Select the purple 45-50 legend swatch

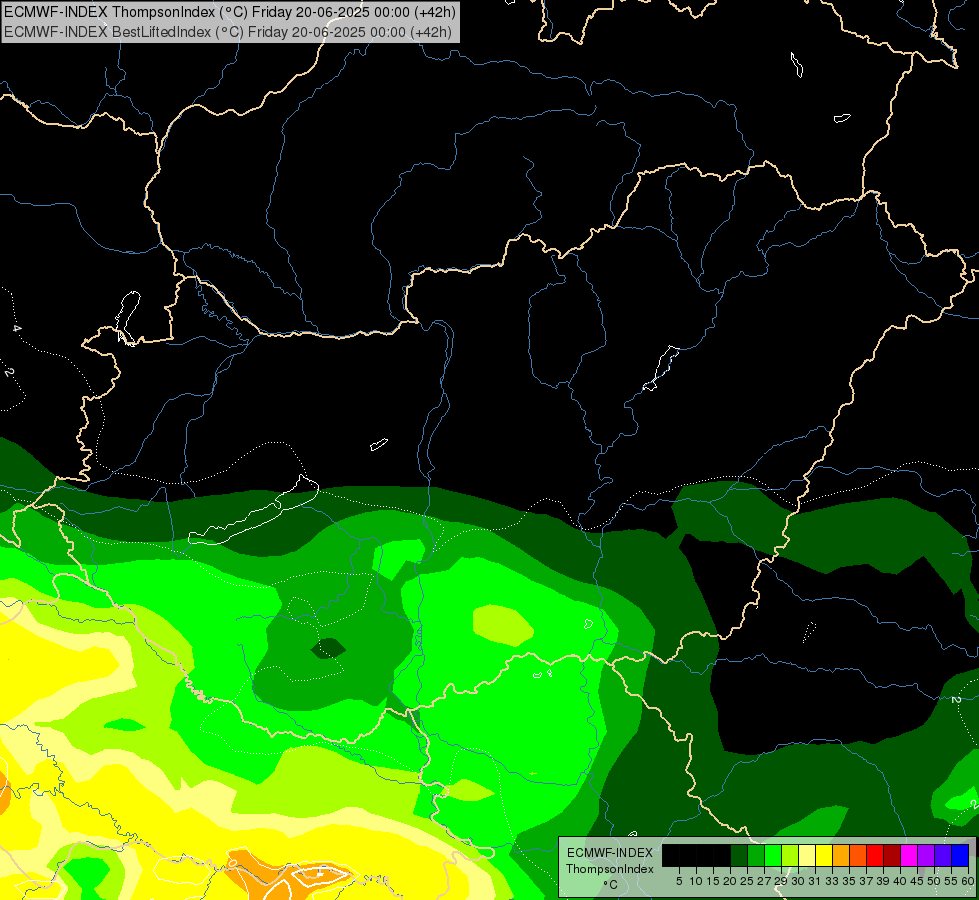pos(926,855)
